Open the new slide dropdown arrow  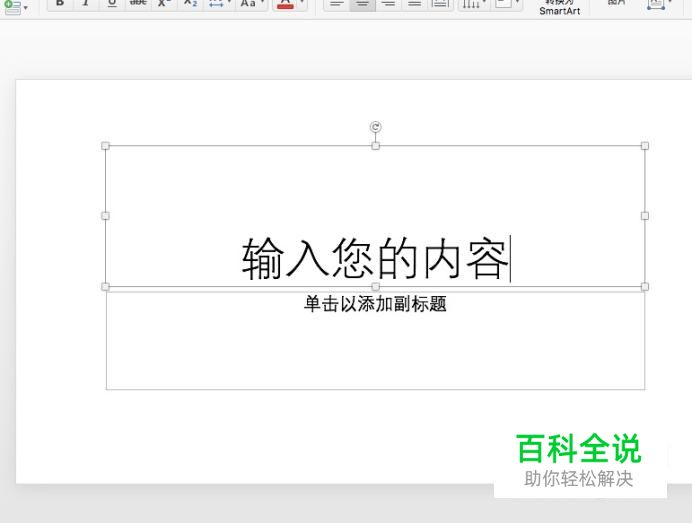pyautogui.click(x=26, y=8)
